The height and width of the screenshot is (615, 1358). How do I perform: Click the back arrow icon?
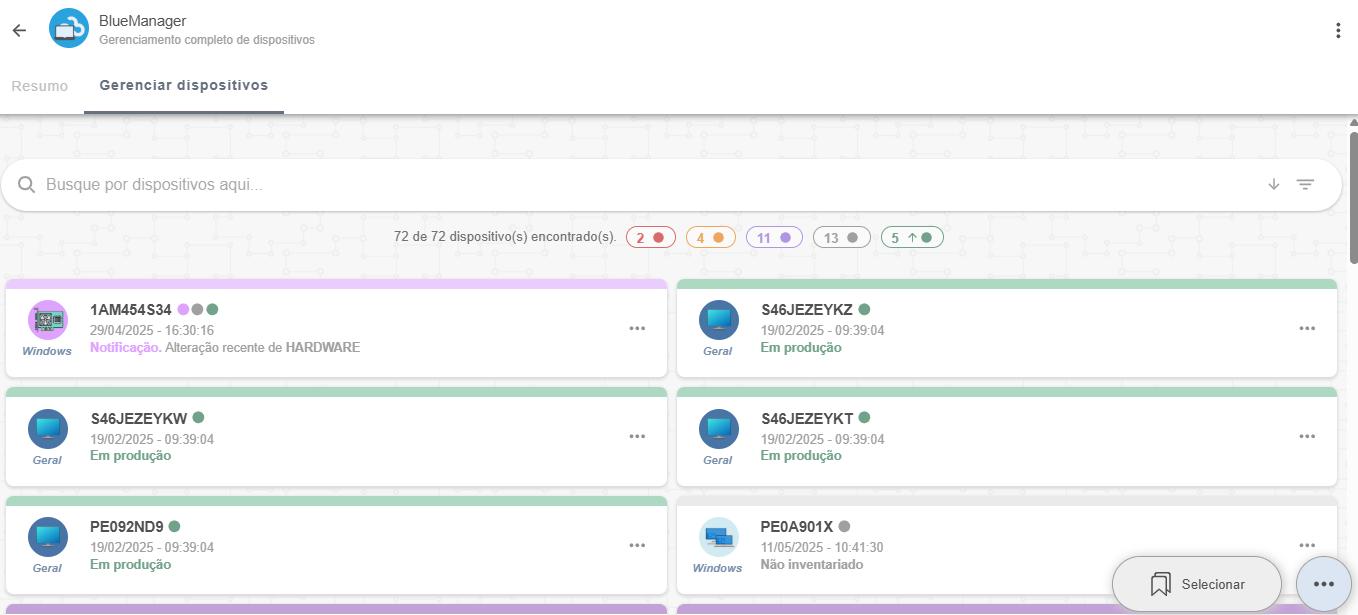coord(19,30)
